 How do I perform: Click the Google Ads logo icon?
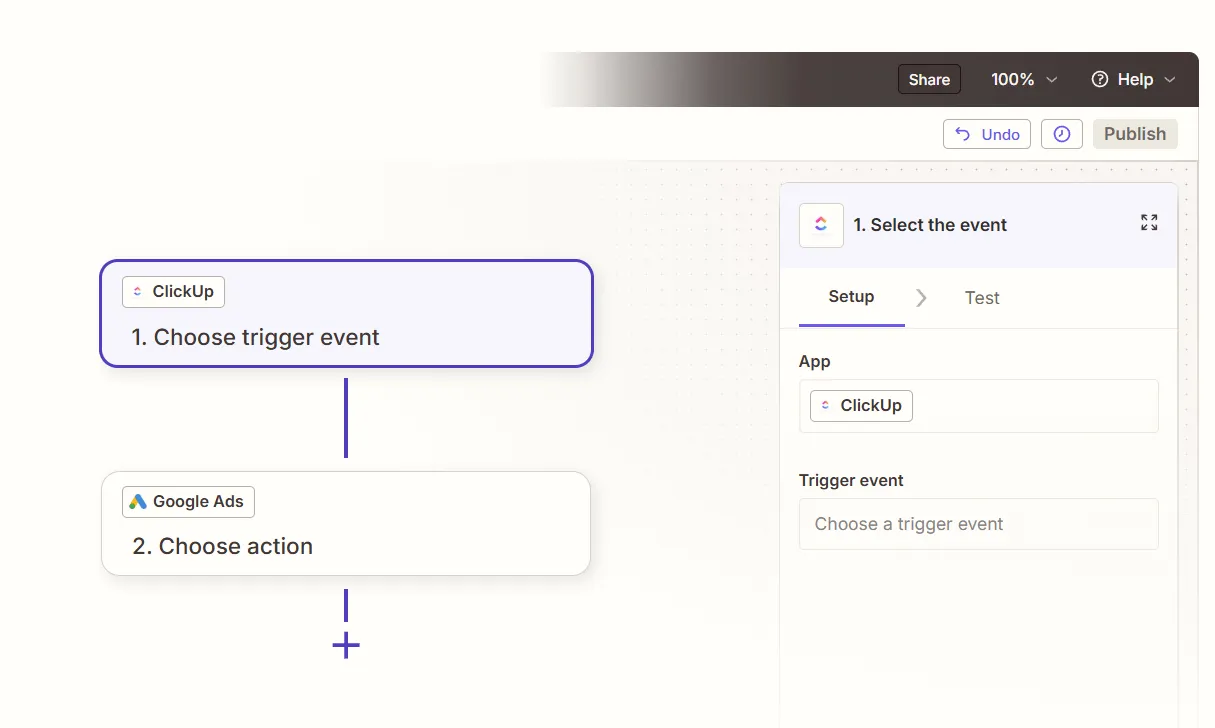138,502
